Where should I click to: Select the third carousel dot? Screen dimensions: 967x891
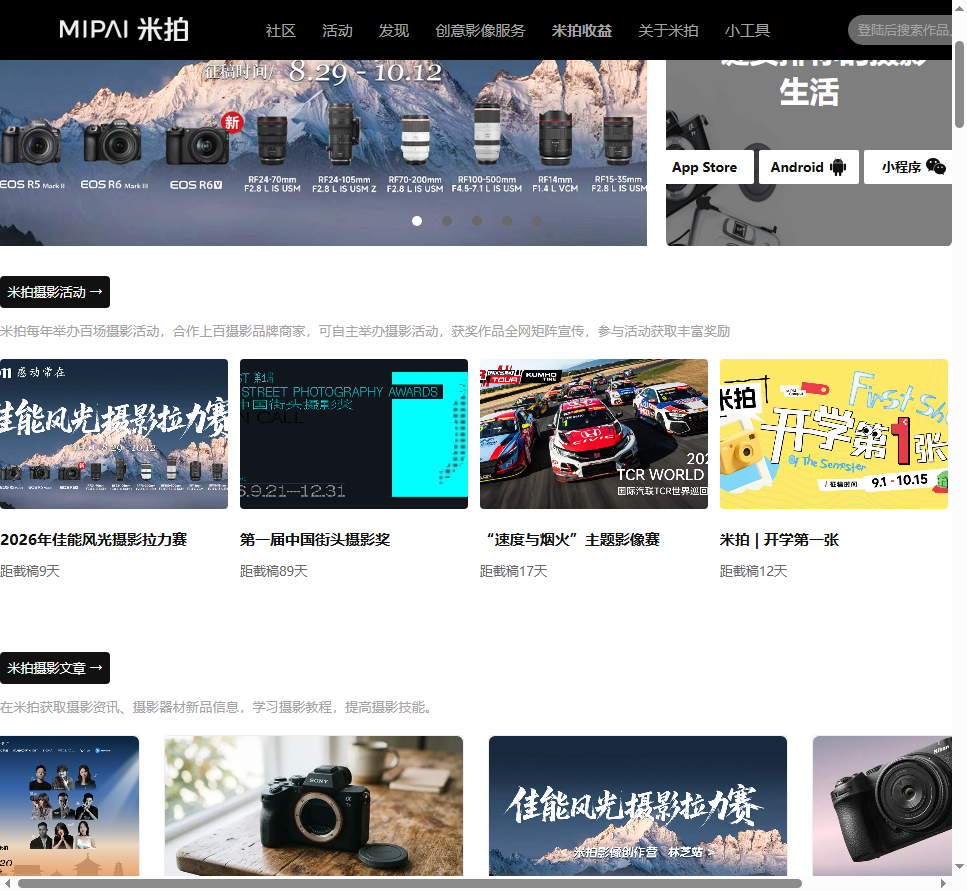pos(477,221)
